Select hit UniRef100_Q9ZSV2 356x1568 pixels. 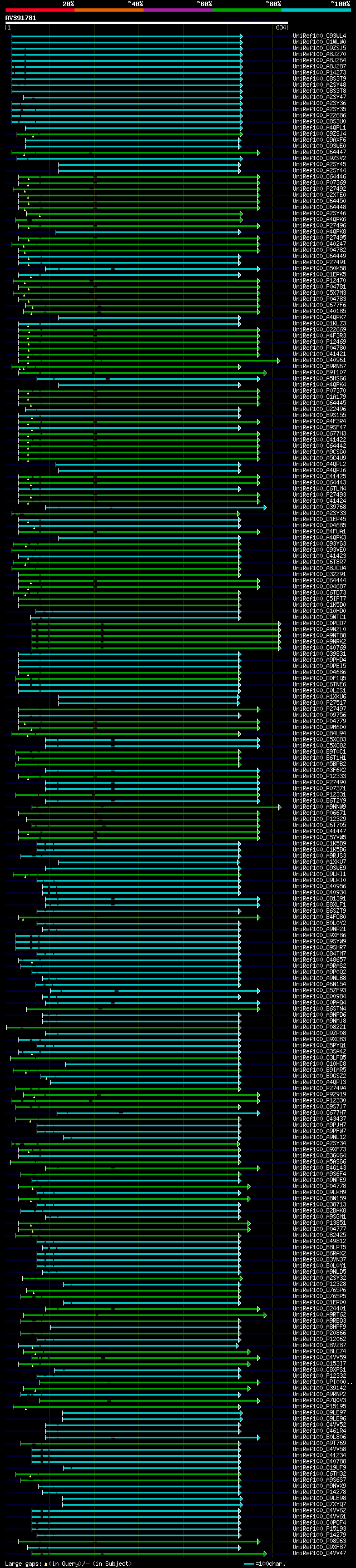click(x=319, y=159)
